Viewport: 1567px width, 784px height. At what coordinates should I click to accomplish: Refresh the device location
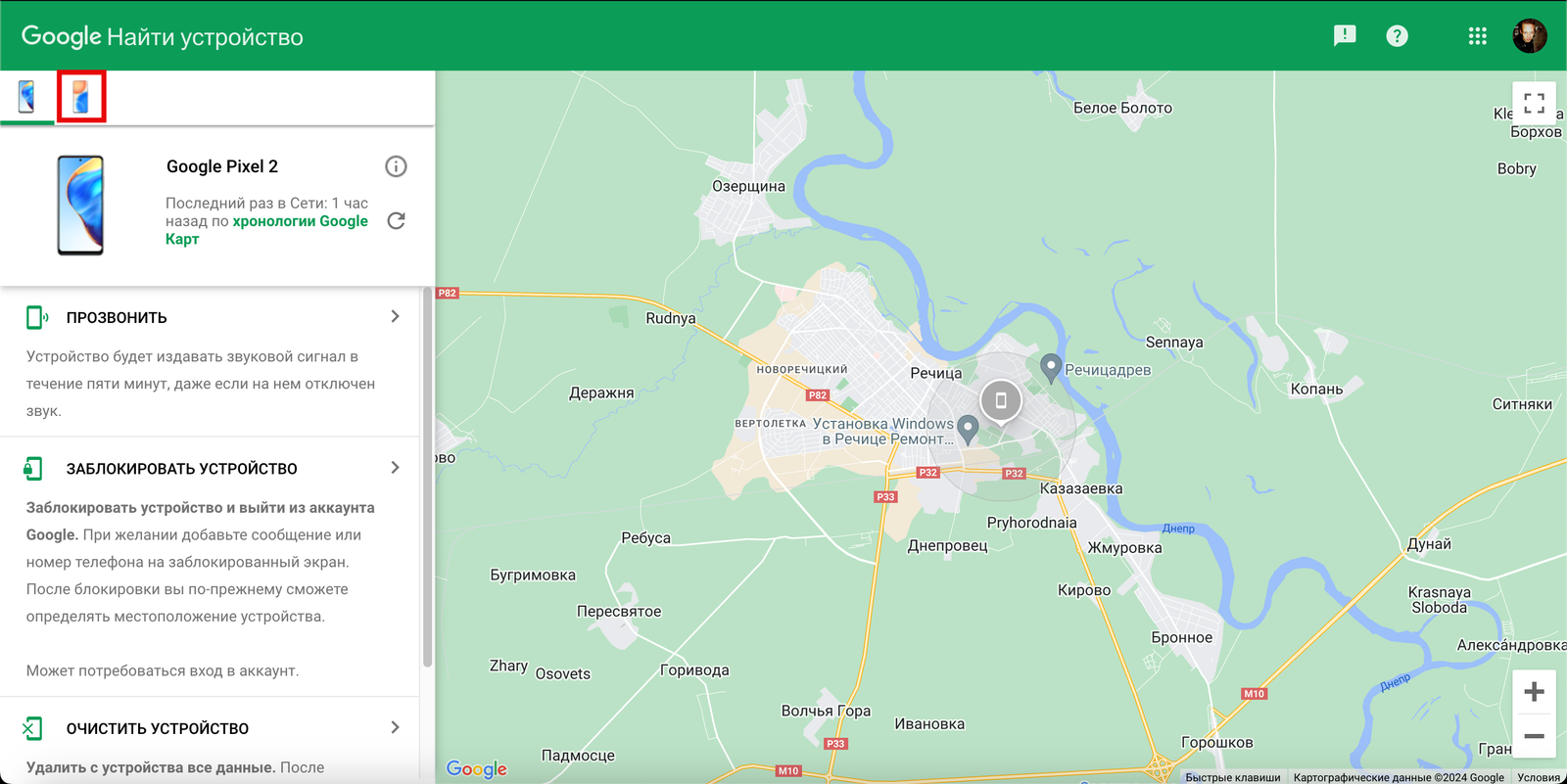(396, 220)
